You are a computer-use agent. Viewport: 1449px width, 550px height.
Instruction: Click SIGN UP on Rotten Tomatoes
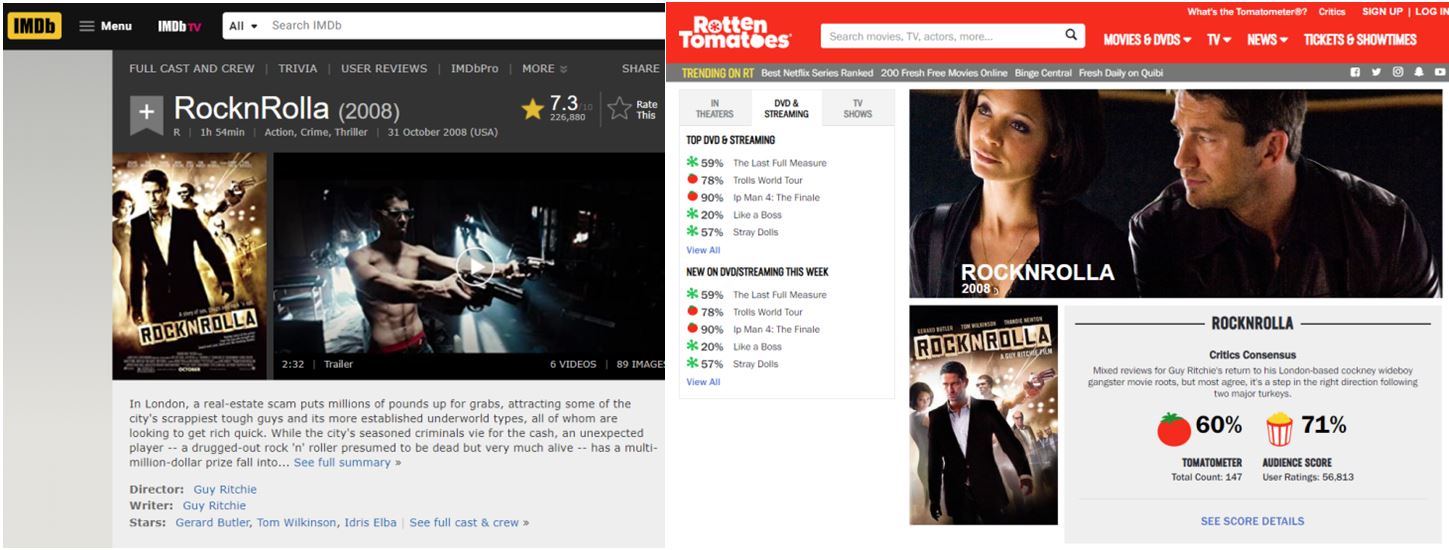1382,12
